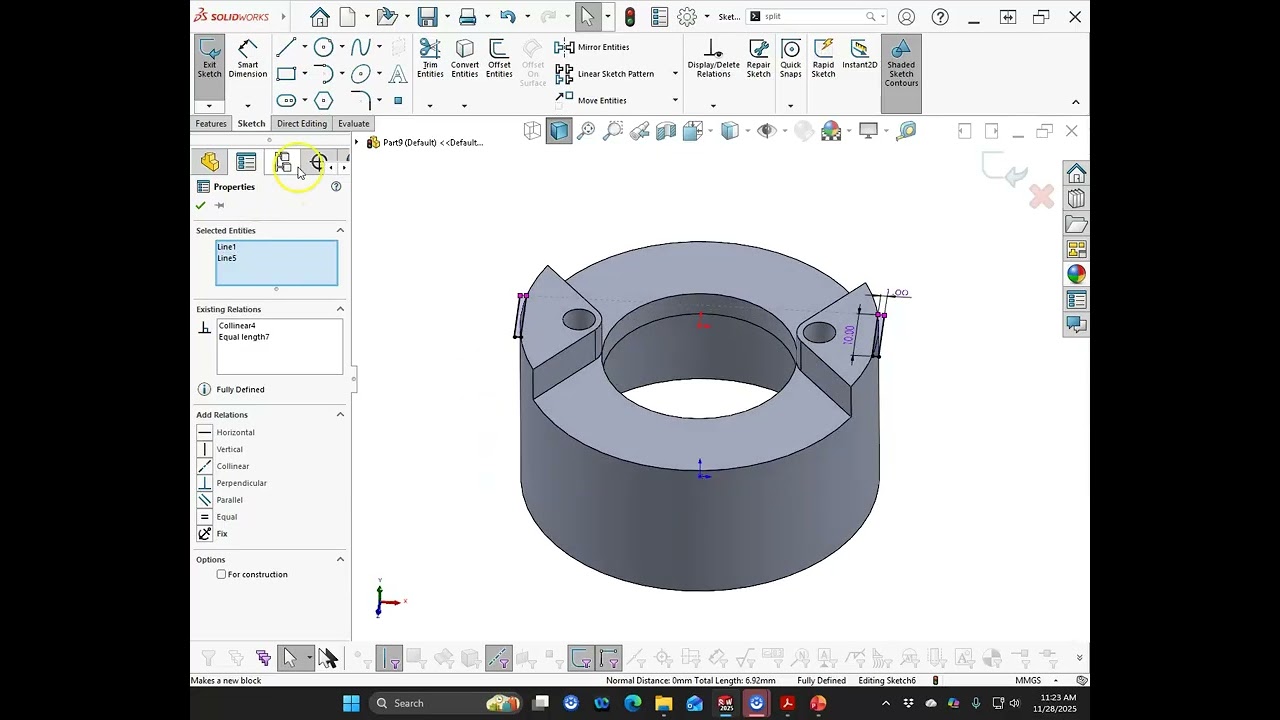Select the Line sketch tool

pos(285,47)
